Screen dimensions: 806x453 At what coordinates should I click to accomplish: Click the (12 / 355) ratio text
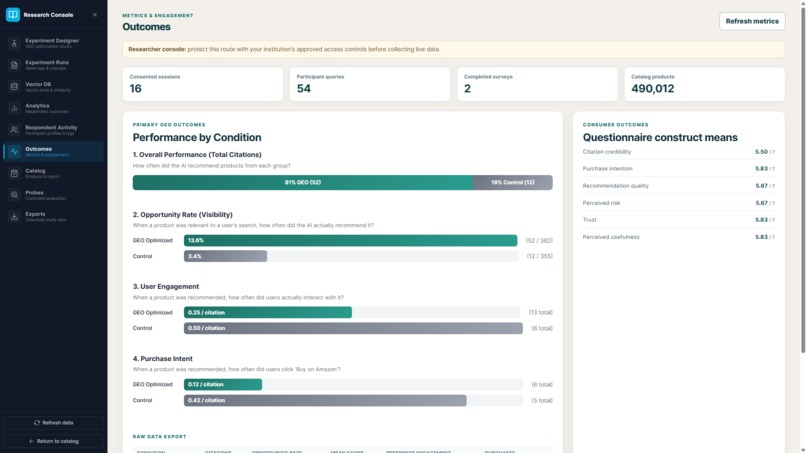539,256
